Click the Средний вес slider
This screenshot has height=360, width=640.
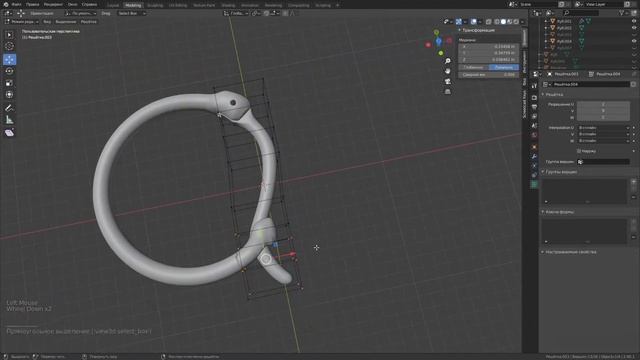489,75
